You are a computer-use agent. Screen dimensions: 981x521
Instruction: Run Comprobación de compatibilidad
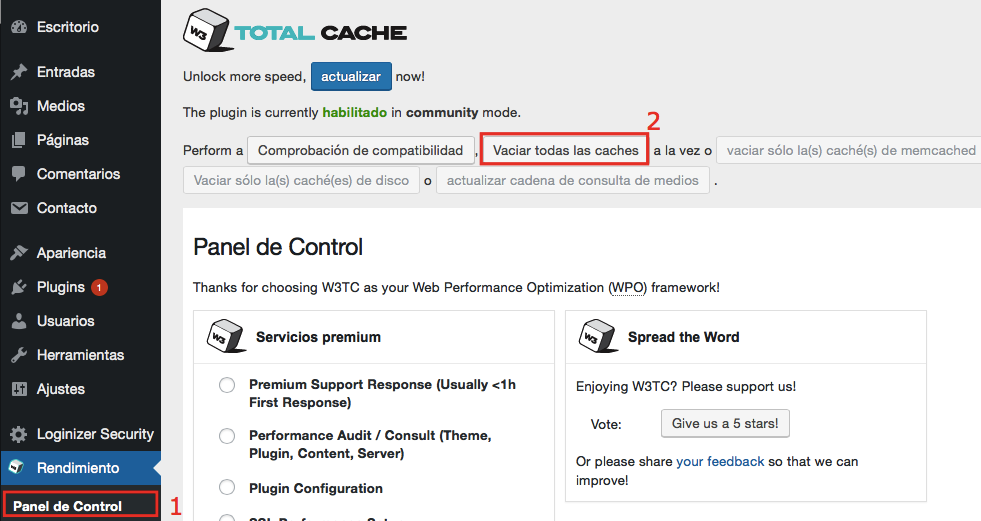click(x=360, y=150)
